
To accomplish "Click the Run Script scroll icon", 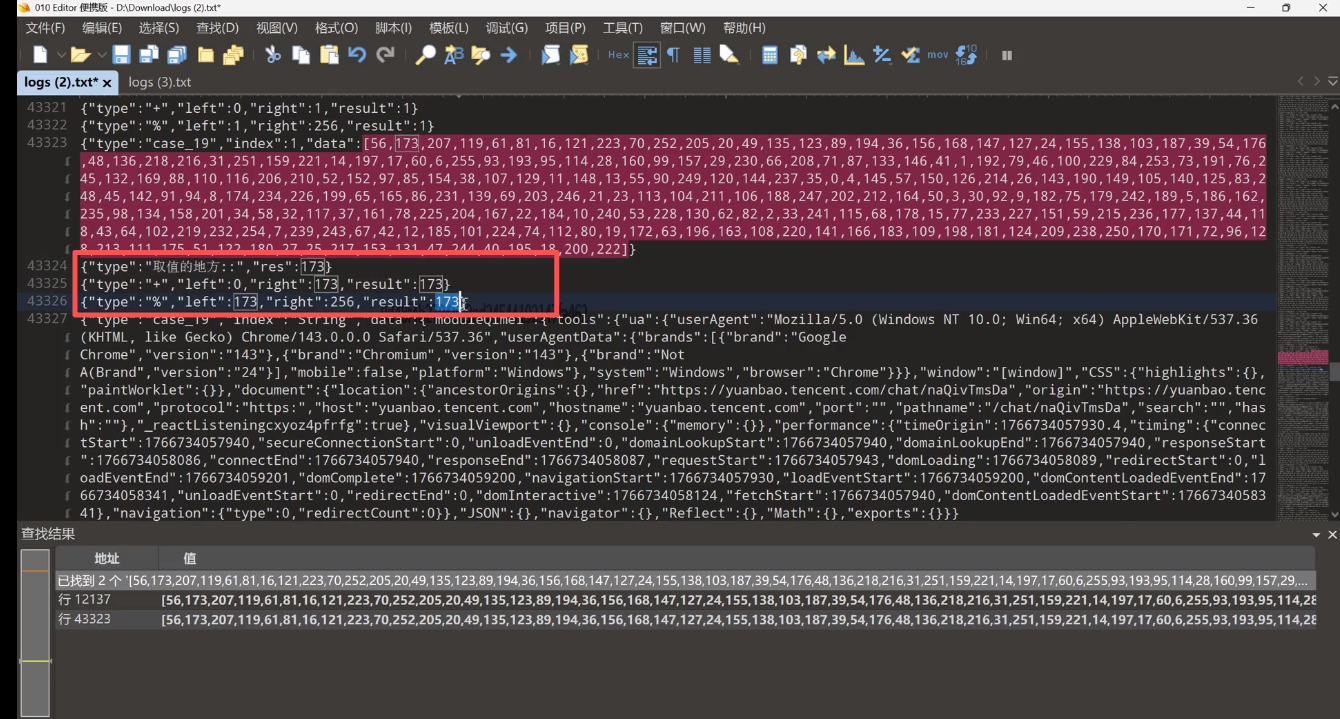I will click(x=550, y=55).
